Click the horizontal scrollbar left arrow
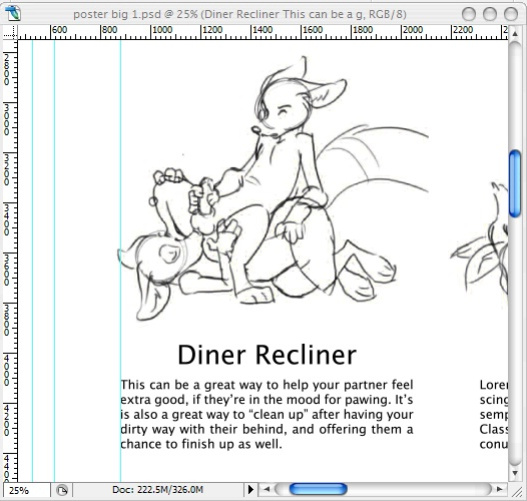The image size is (527, 501). [x=267, y=489]
